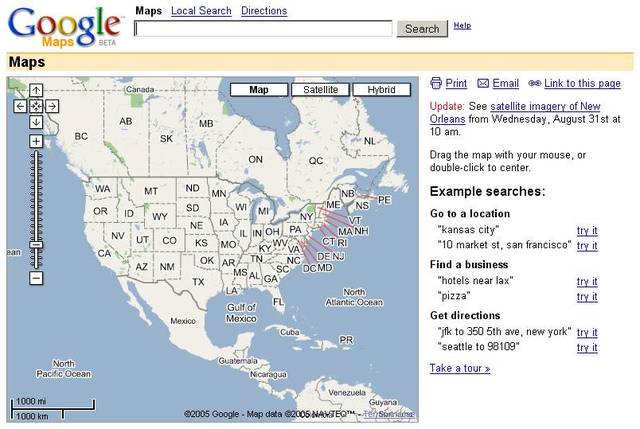Screen dimensions: 640x429
Task: Try the "jfk to 350 5th ave" example
Action: pyautogui.click(x=587, y=333)
